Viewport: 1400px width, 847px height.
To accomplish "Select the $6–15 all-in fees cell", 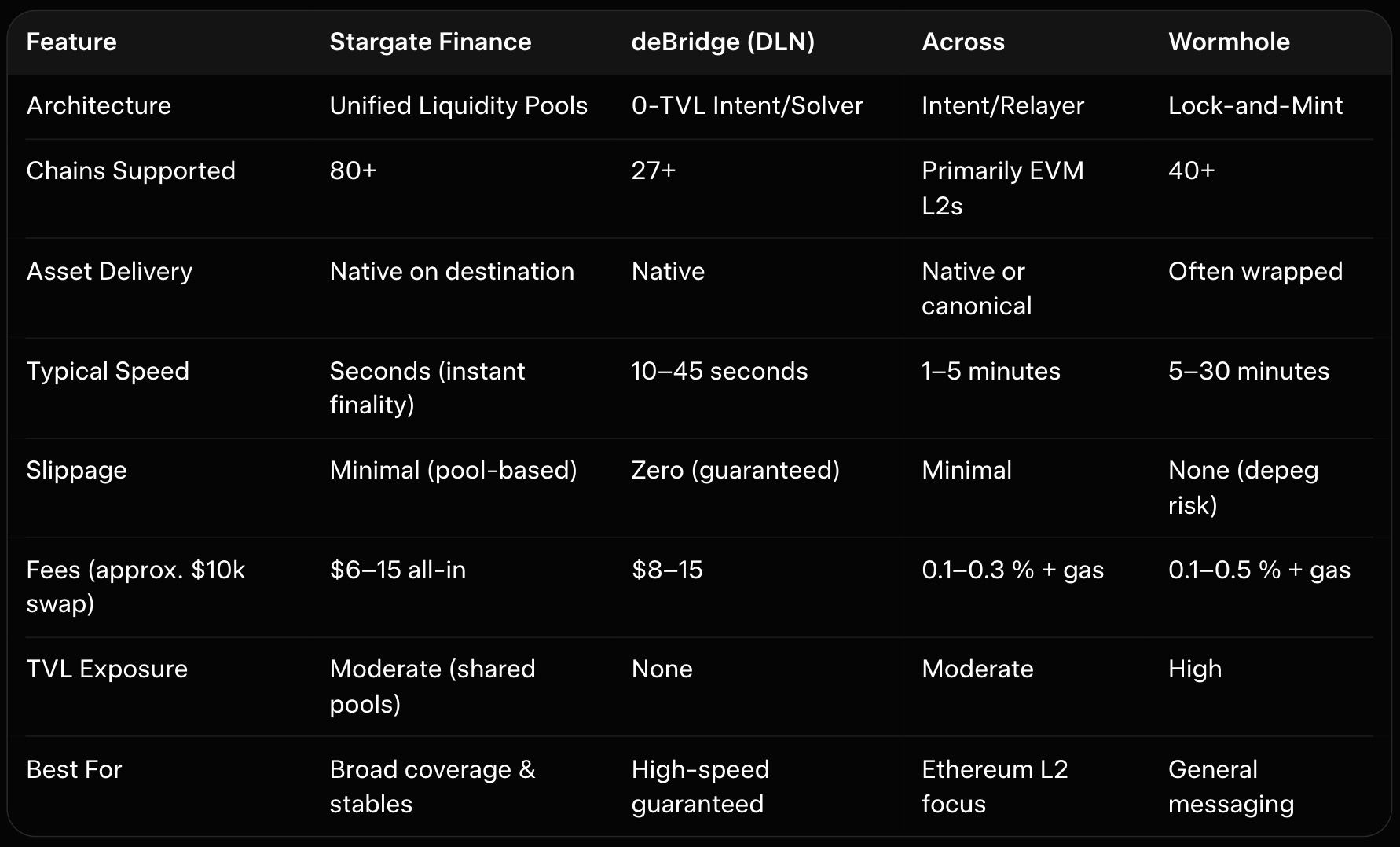I will [x=398, y=570].
